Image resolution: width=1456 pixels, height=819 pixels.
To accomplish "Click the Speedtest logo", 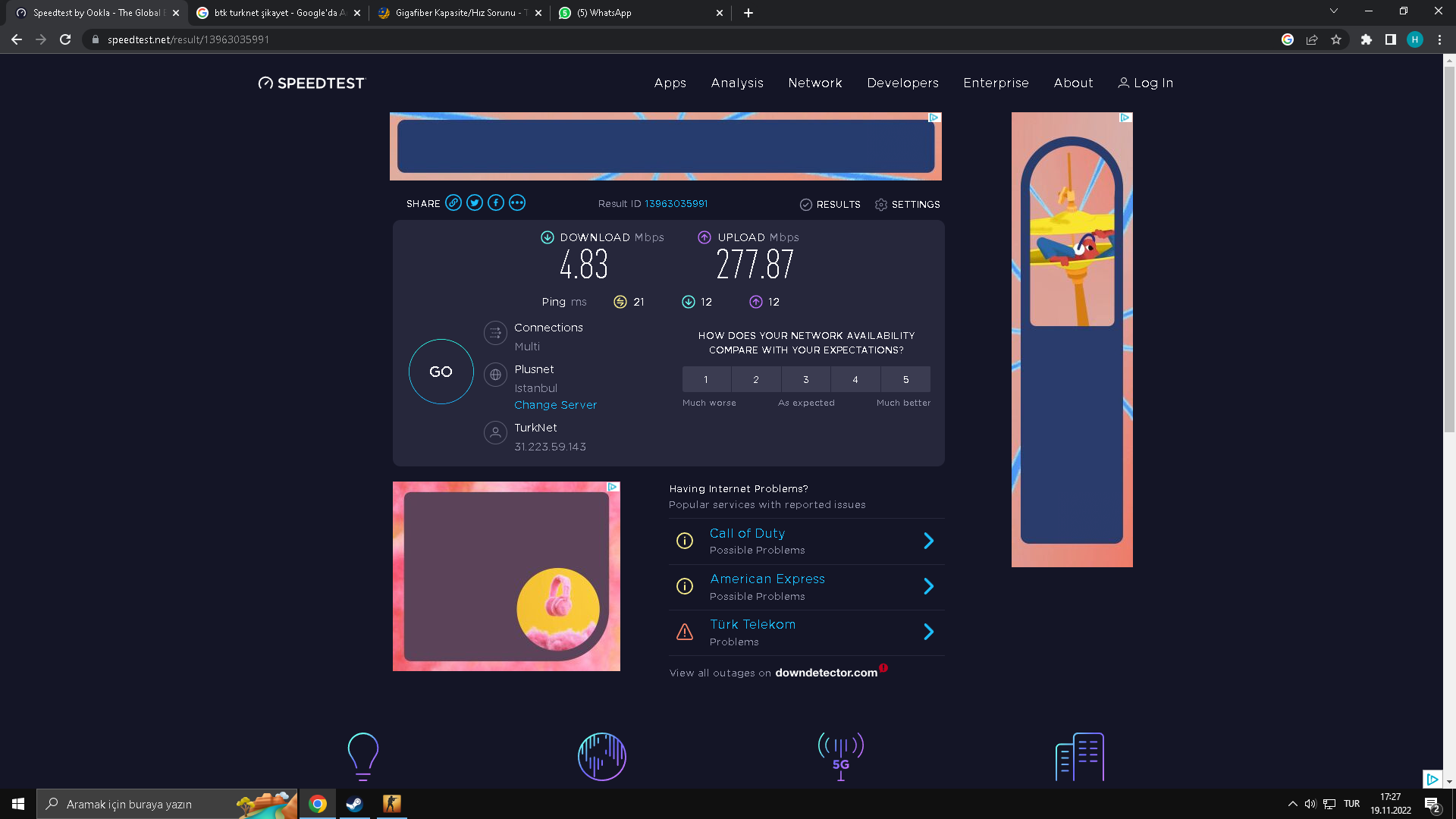I will point(312,83).
